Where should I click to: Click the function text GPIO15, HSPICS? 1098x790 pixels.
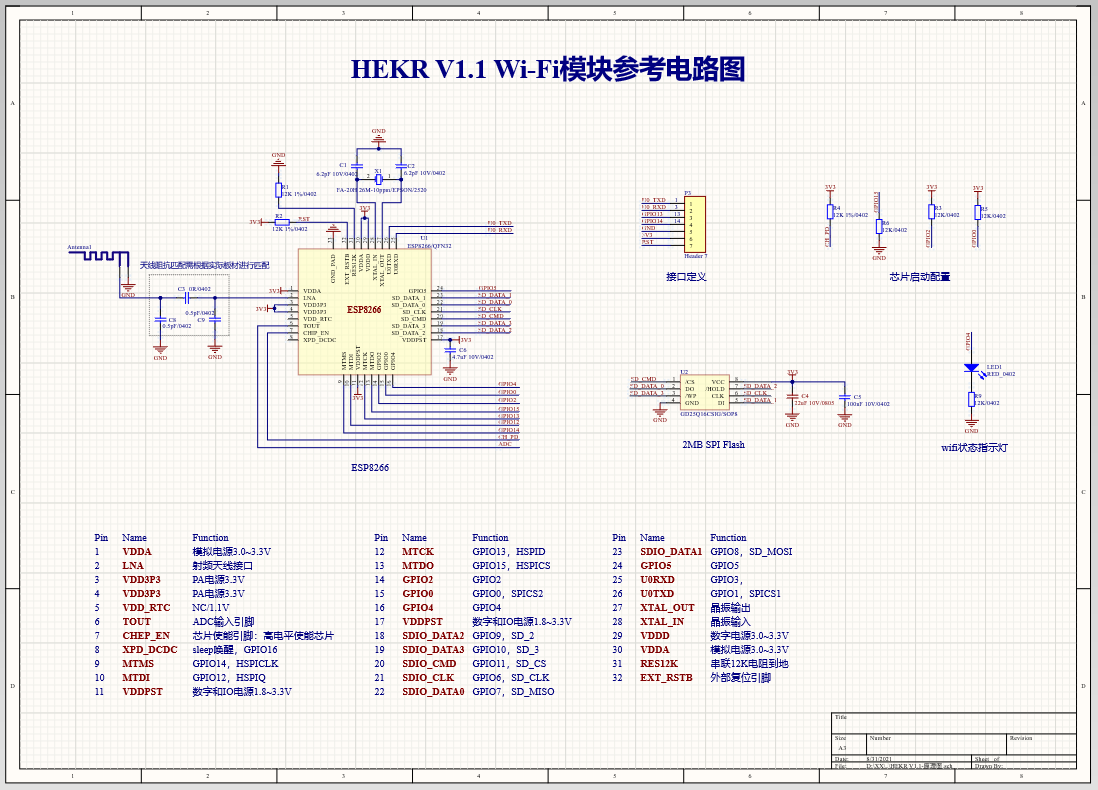(x=511, y=565)
